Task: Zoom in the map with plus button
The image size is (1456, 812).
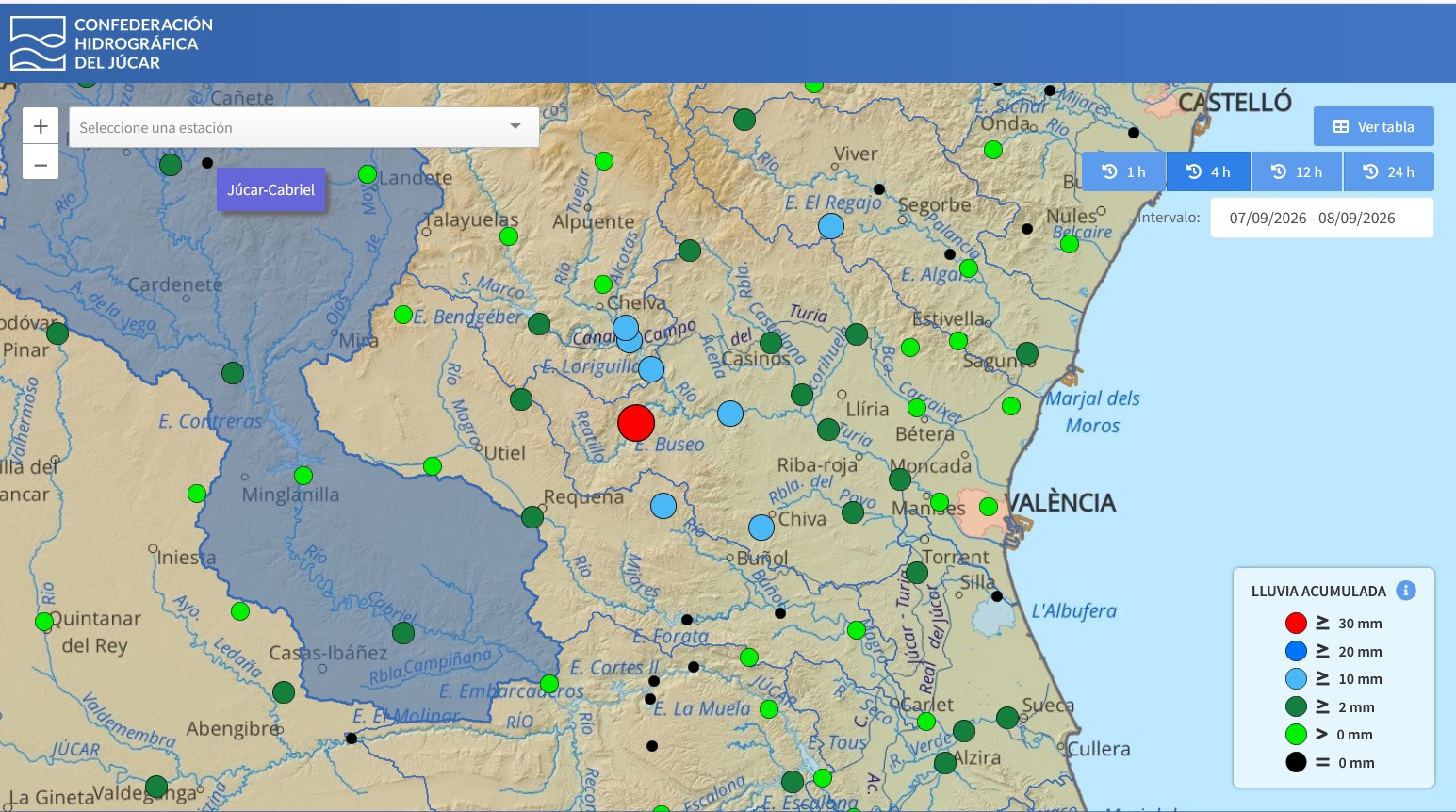Action: (x=41, y=125)
